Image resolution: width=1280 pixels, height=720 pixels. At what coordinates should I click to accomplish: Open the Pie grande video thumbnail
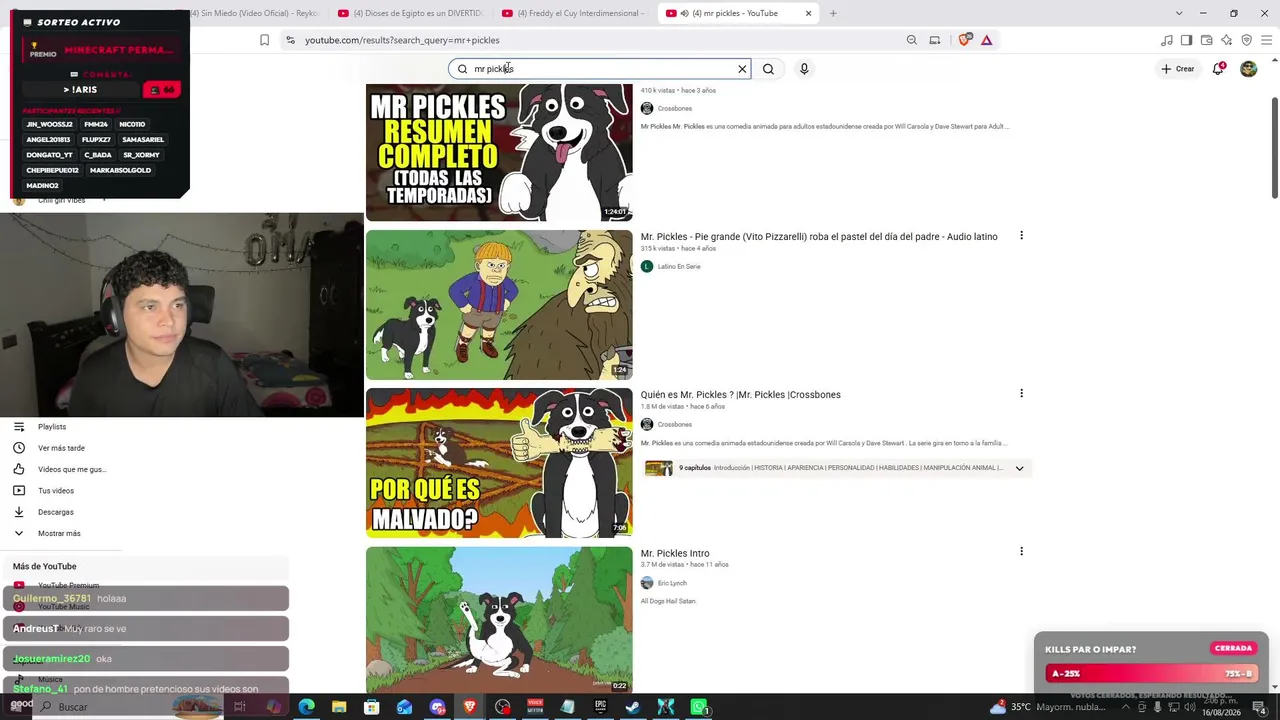499,305
